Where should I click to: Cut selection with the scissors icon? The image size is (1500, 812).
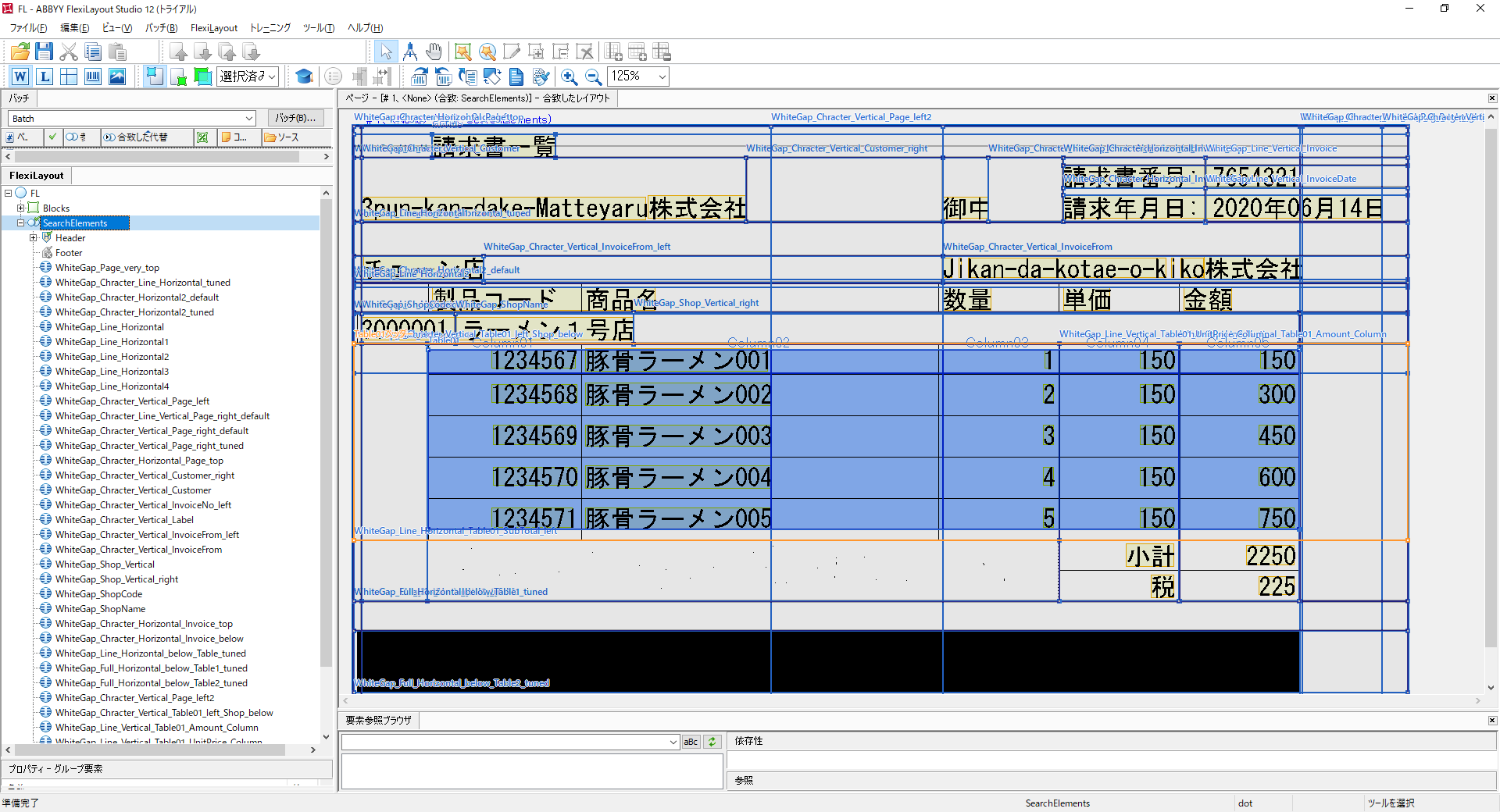click(x=69, y=52)
